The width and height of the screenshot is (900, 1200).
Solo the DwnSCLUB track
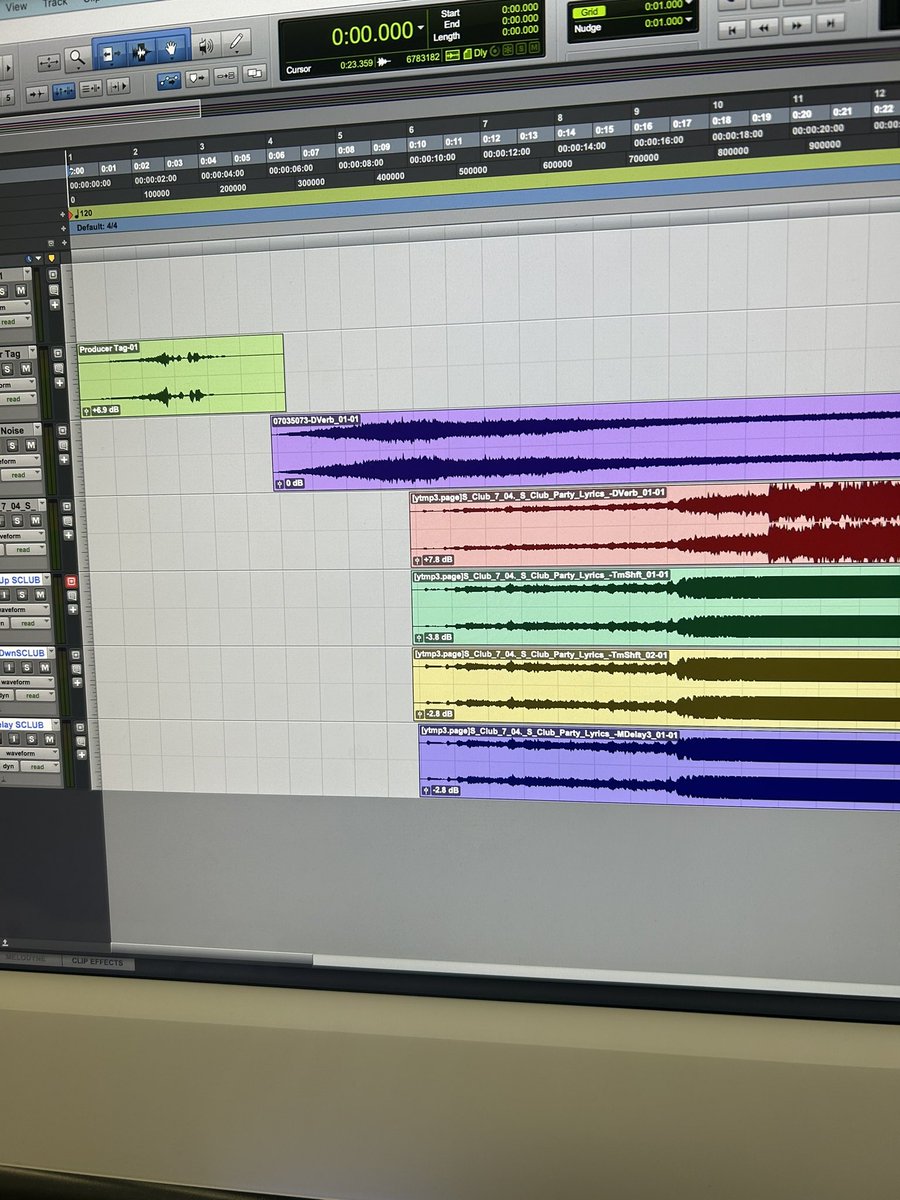tap(29, 667)
